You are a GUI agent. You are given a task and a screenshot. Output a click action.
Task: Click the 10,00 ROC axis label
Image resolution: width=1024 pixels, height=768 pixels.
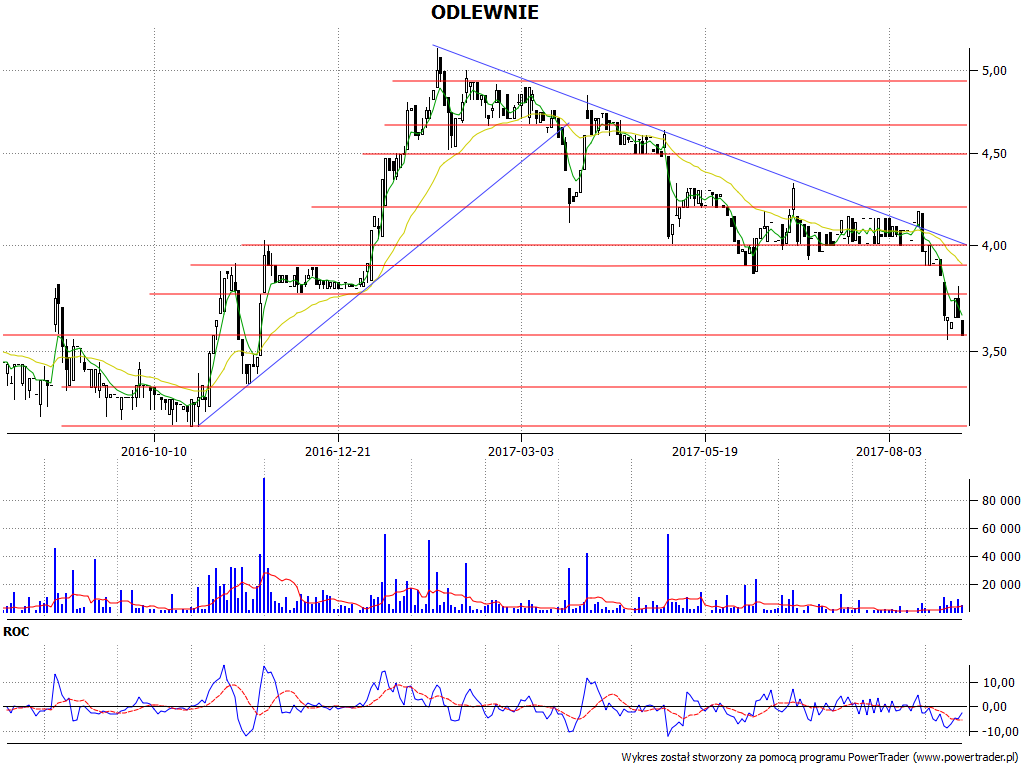pos(998,683)
